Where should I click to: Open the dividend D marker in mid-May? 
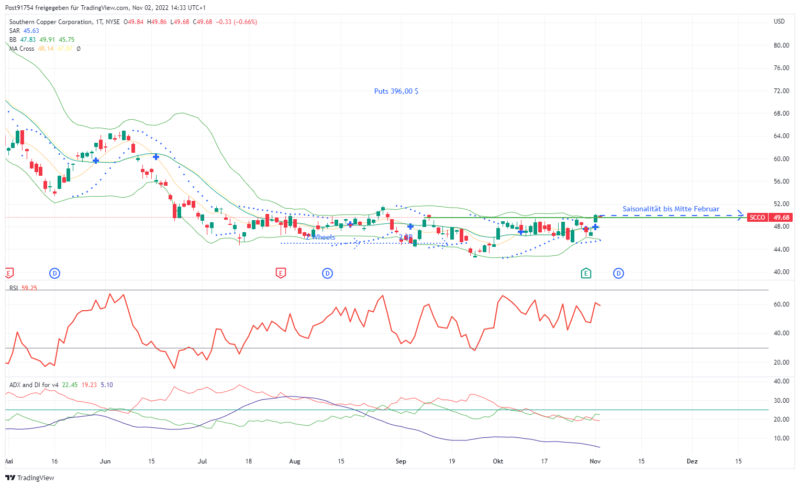click(55, 272)
